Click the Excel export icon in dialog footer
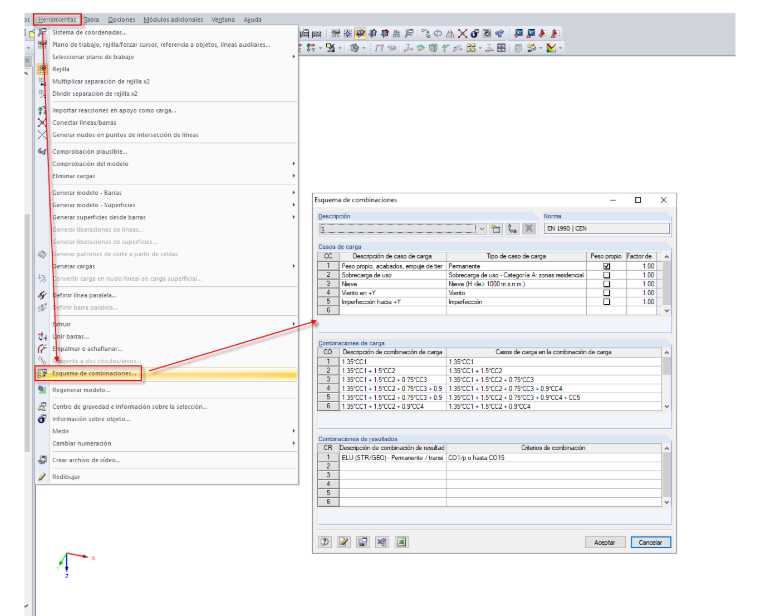 [401, 542]
